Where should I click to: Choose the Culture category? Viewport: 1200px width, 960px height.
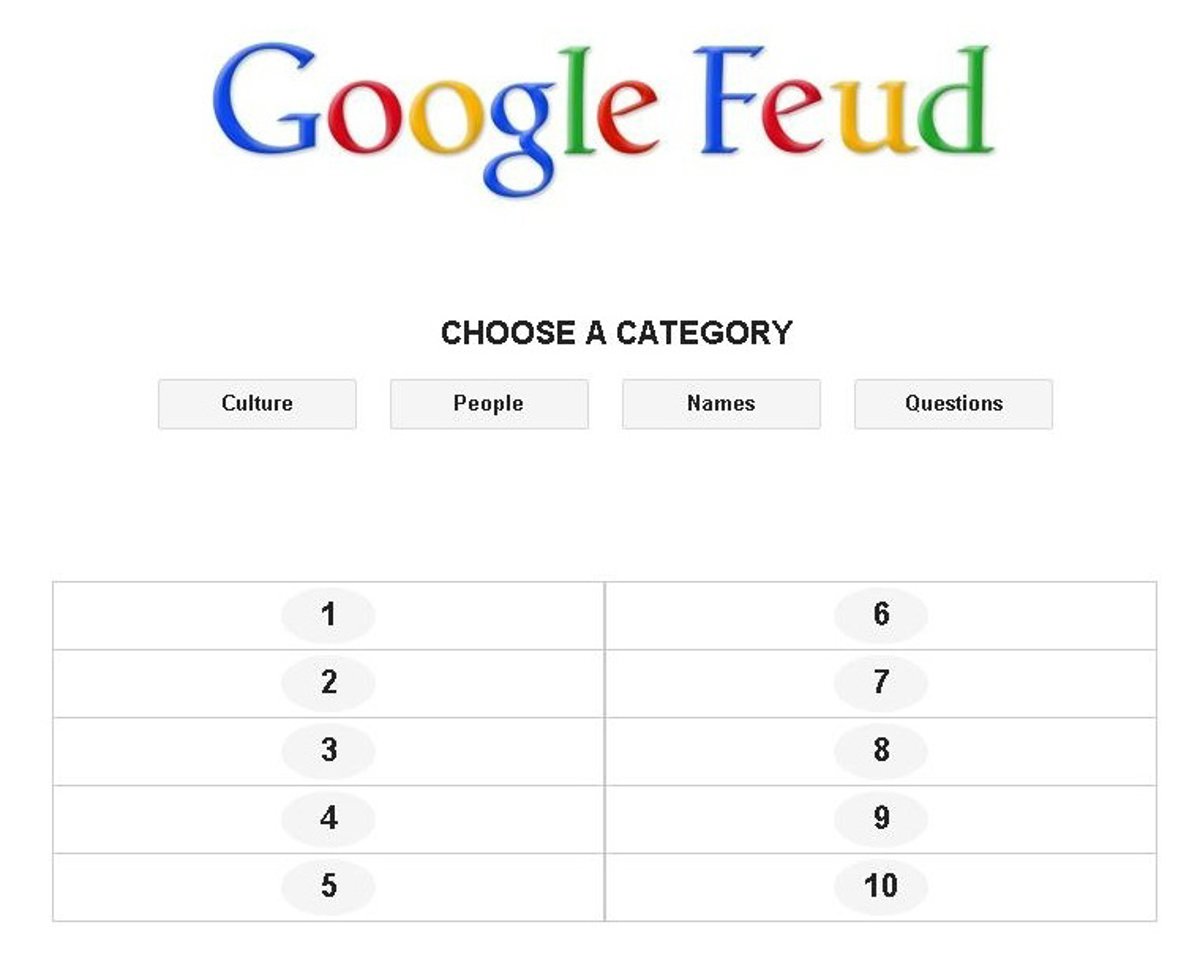[x=257, y=404]
